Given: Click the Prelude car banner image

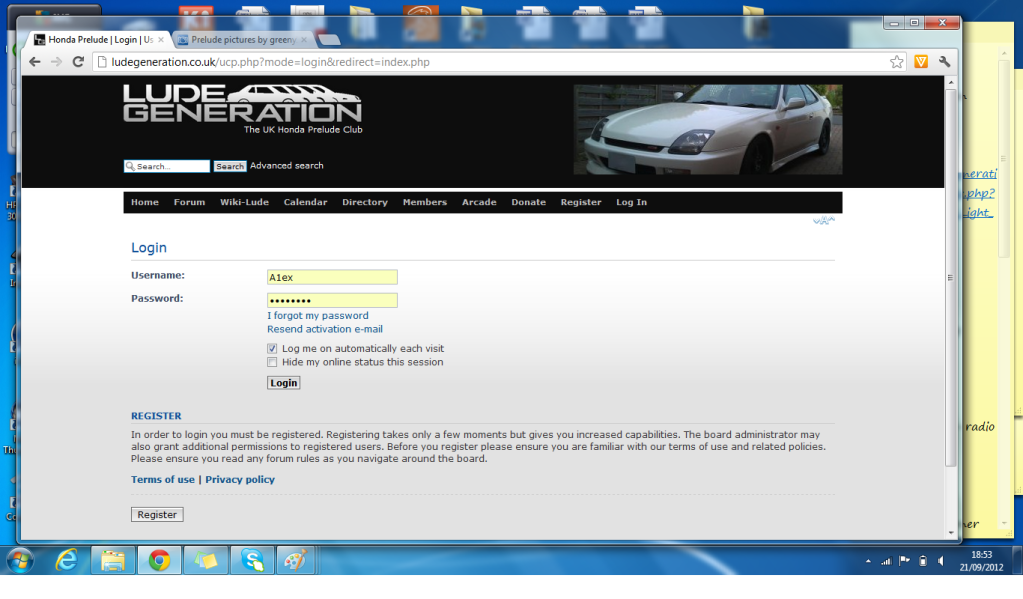Looking at the screenshot, I should pyautogui.click(x=708, y=129).
